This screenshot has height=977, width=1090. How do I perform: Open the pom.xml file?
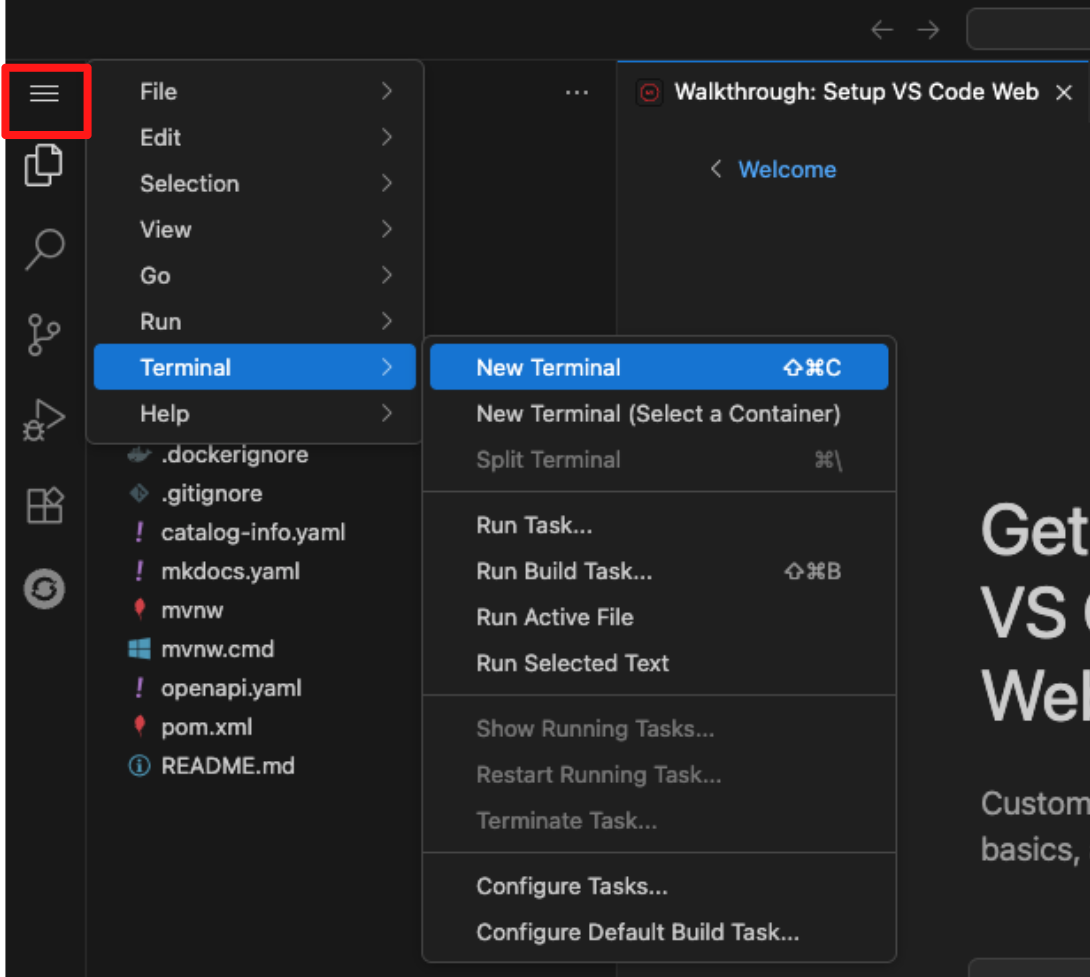point(206,727)
